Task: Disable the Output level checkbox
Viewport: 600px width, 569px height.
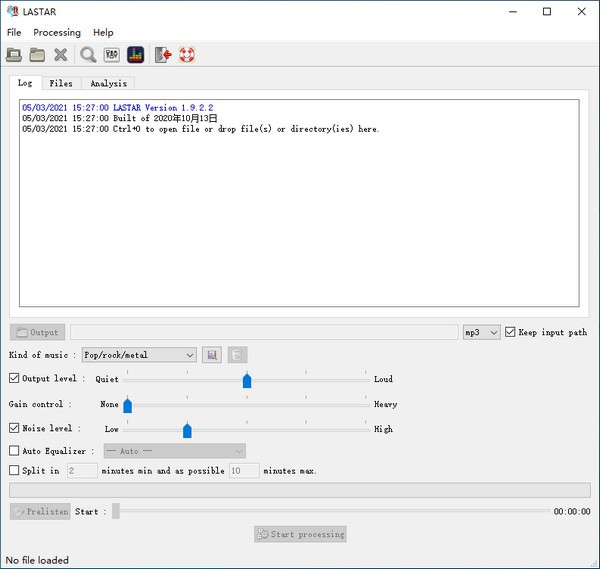Action: (x=14, y=379)
